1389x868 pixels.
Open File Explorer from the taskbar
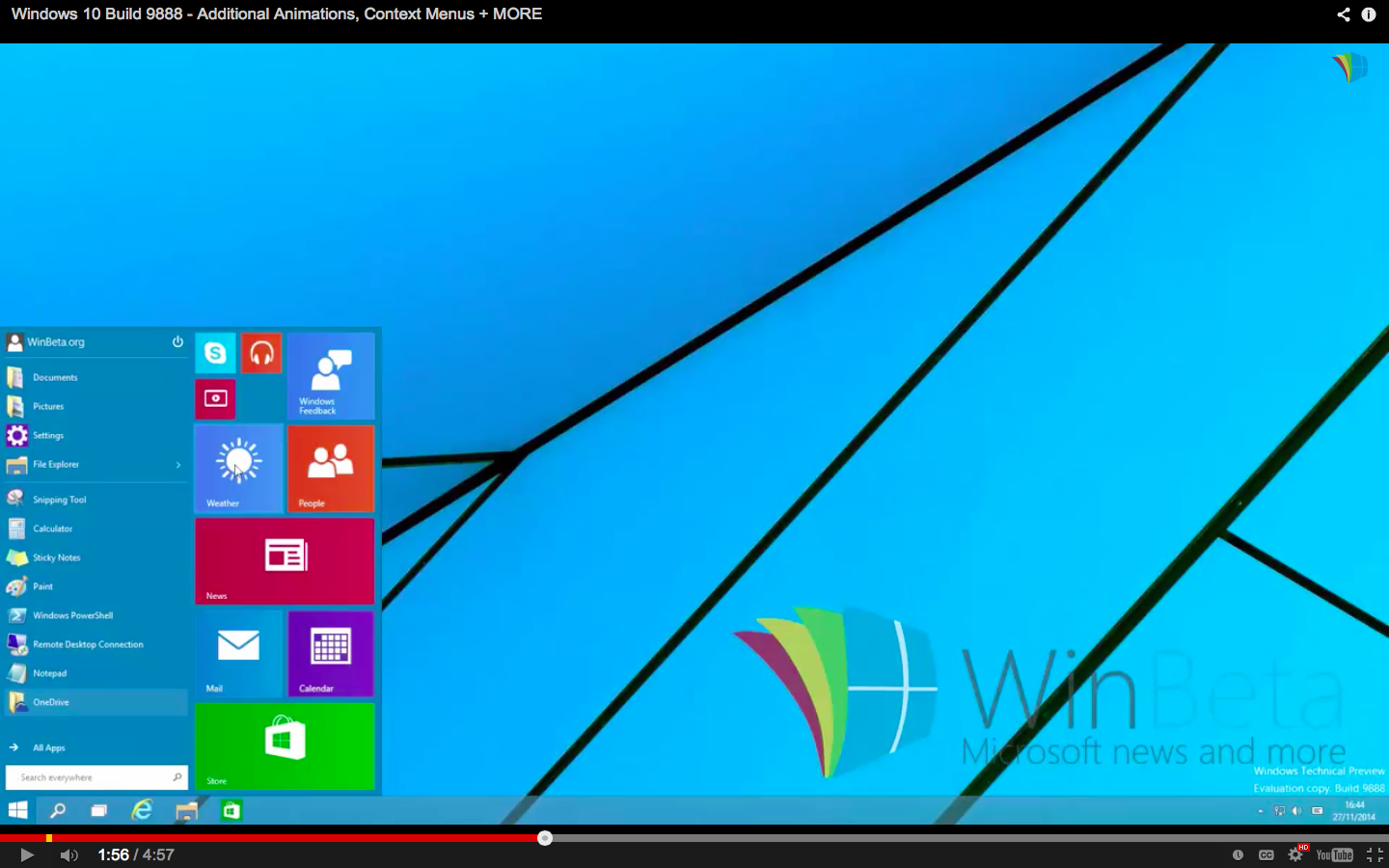pos(186,810)
